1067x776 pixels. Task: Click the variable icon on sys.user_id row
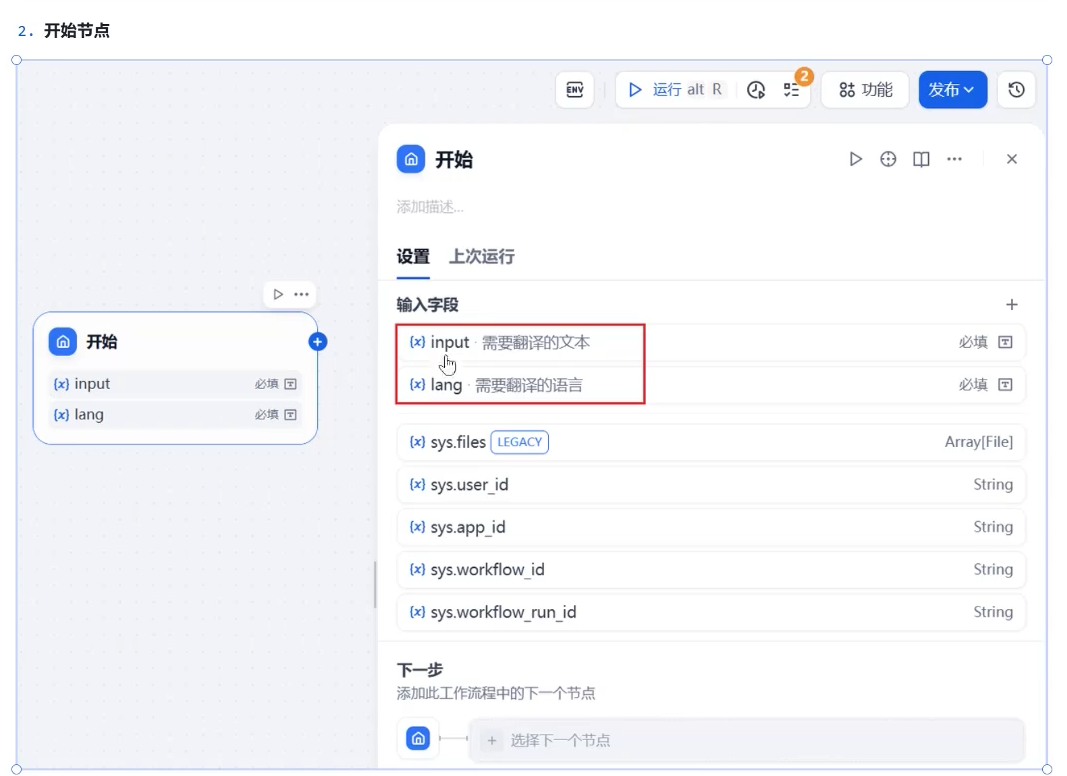point(417,485)
